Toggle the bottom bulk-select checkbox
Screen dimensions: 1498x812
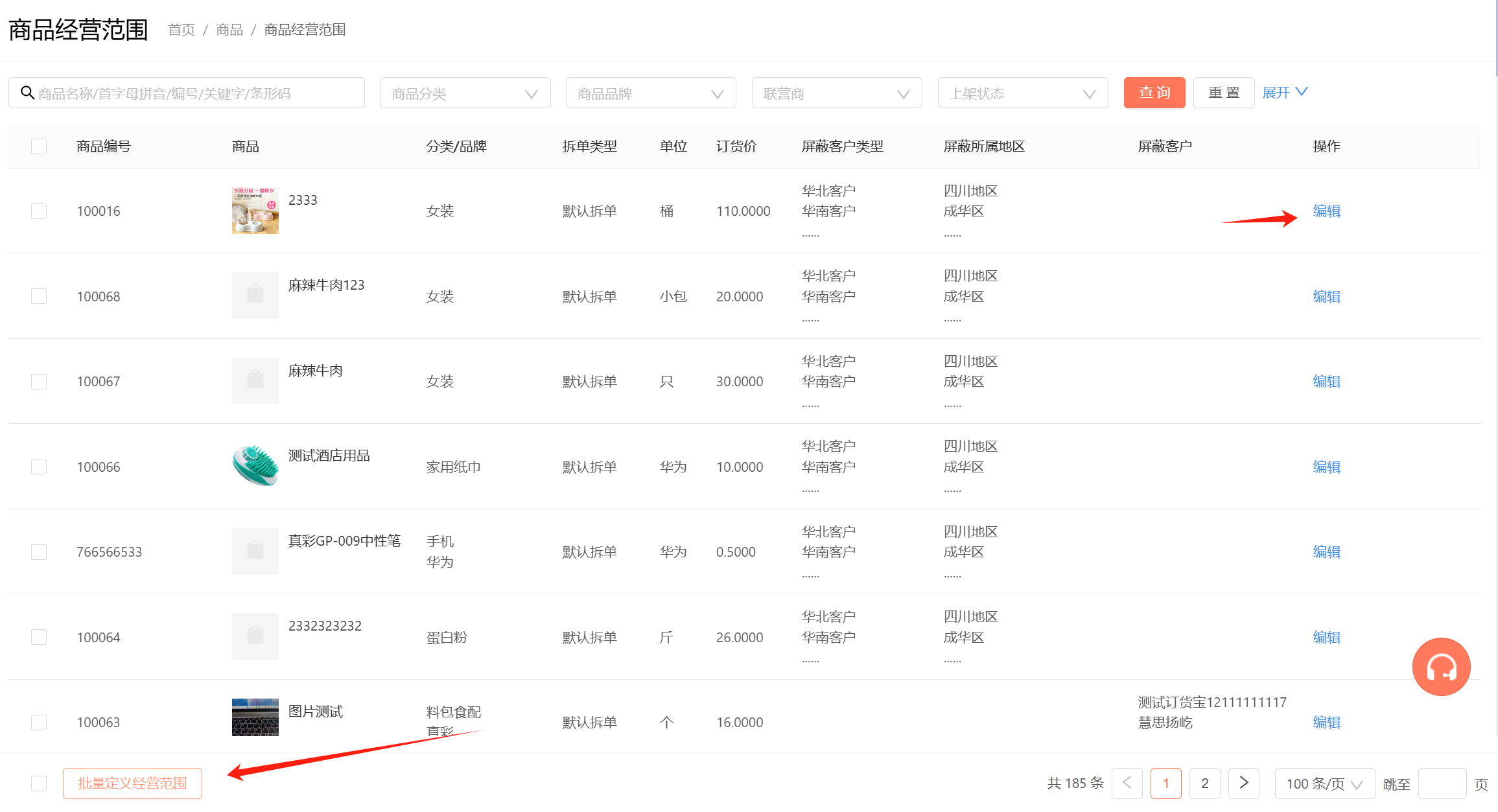pos(39,783)
